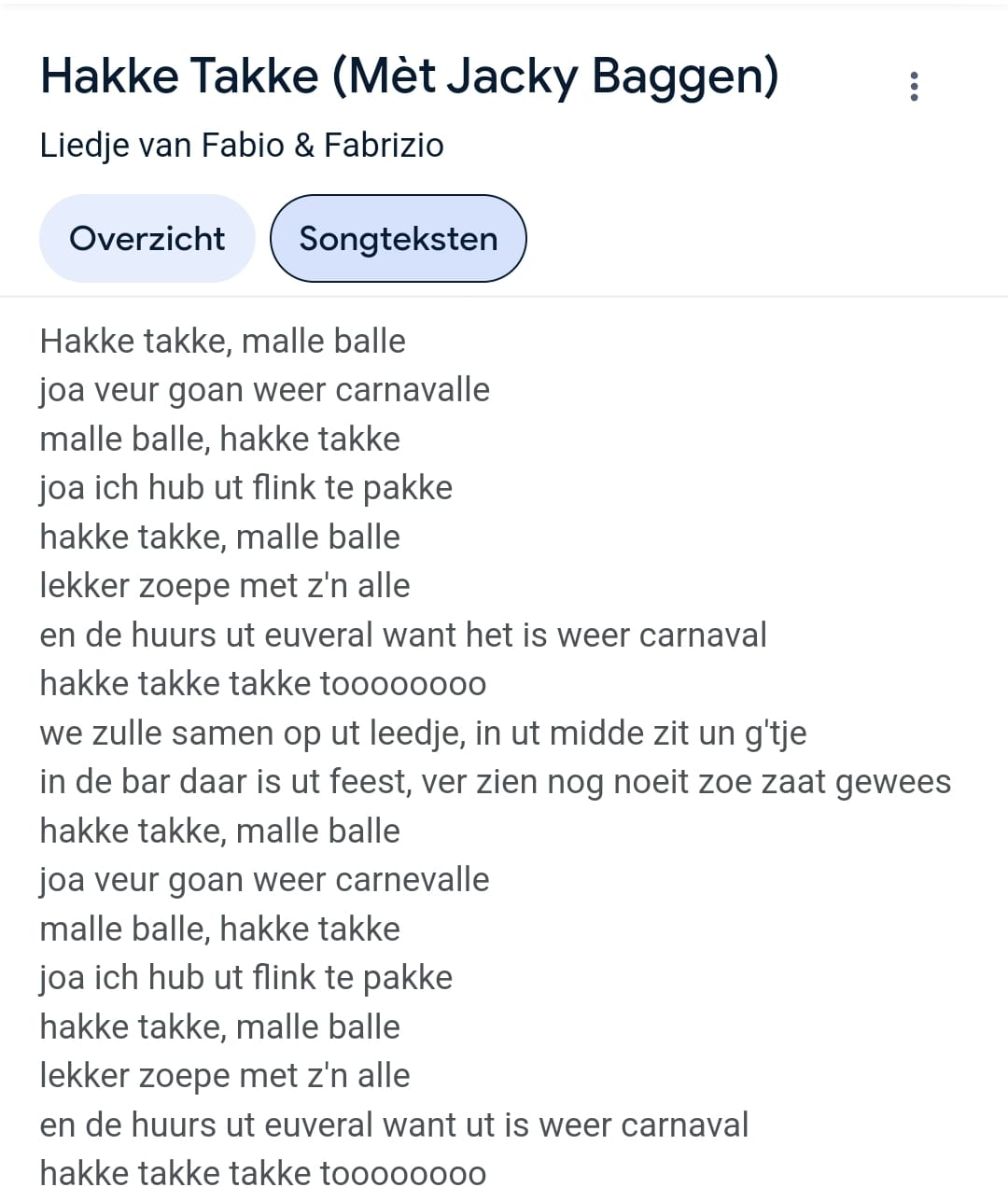Viewport: 1008px width, 1201px height.
Task: Click the artist line 'Liedje van Fabio & Fabrizio'
Action: (x=242, y=146)
